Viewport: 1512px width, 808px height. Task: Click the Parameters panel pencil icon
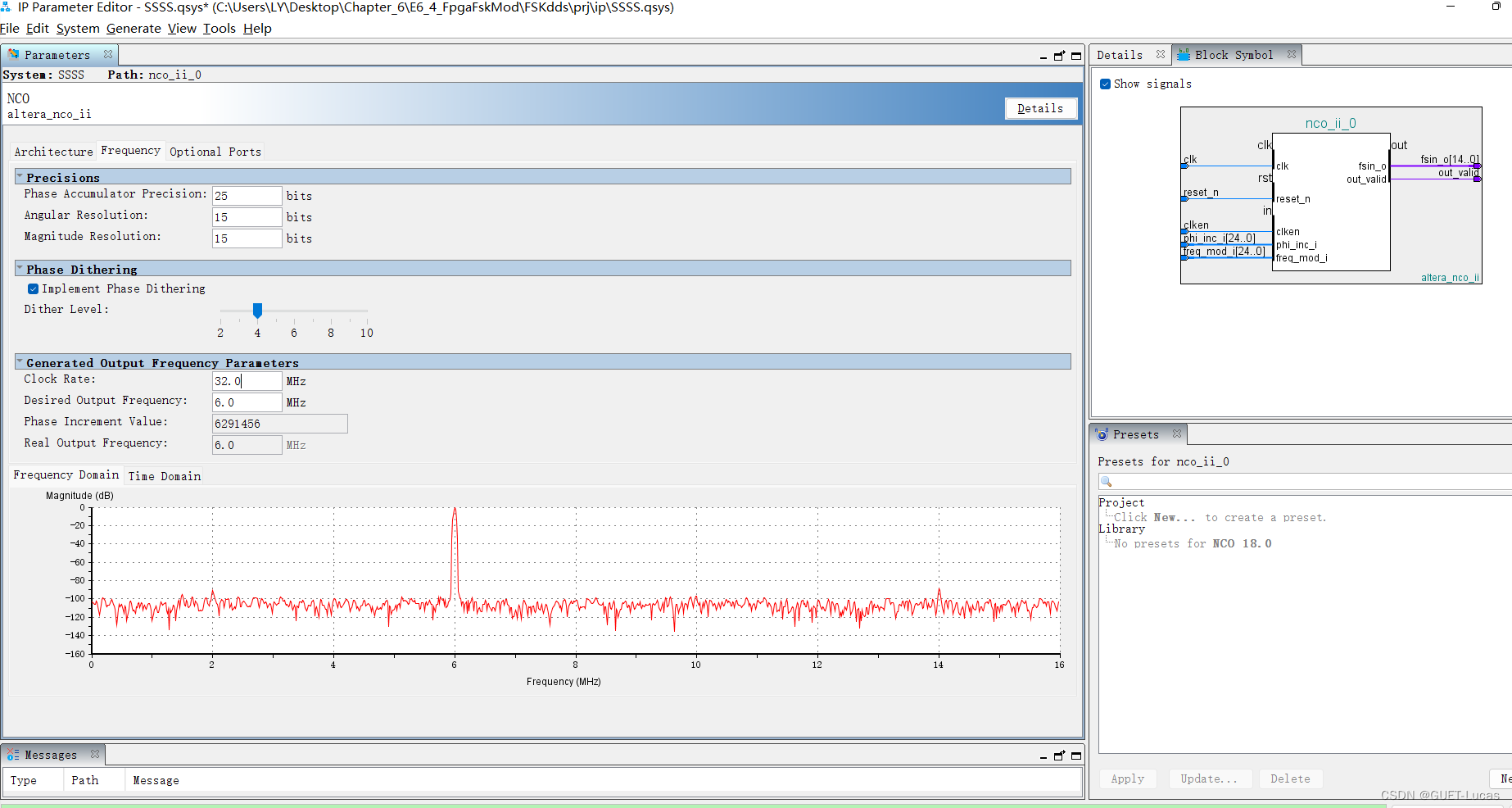coord(12,54)
